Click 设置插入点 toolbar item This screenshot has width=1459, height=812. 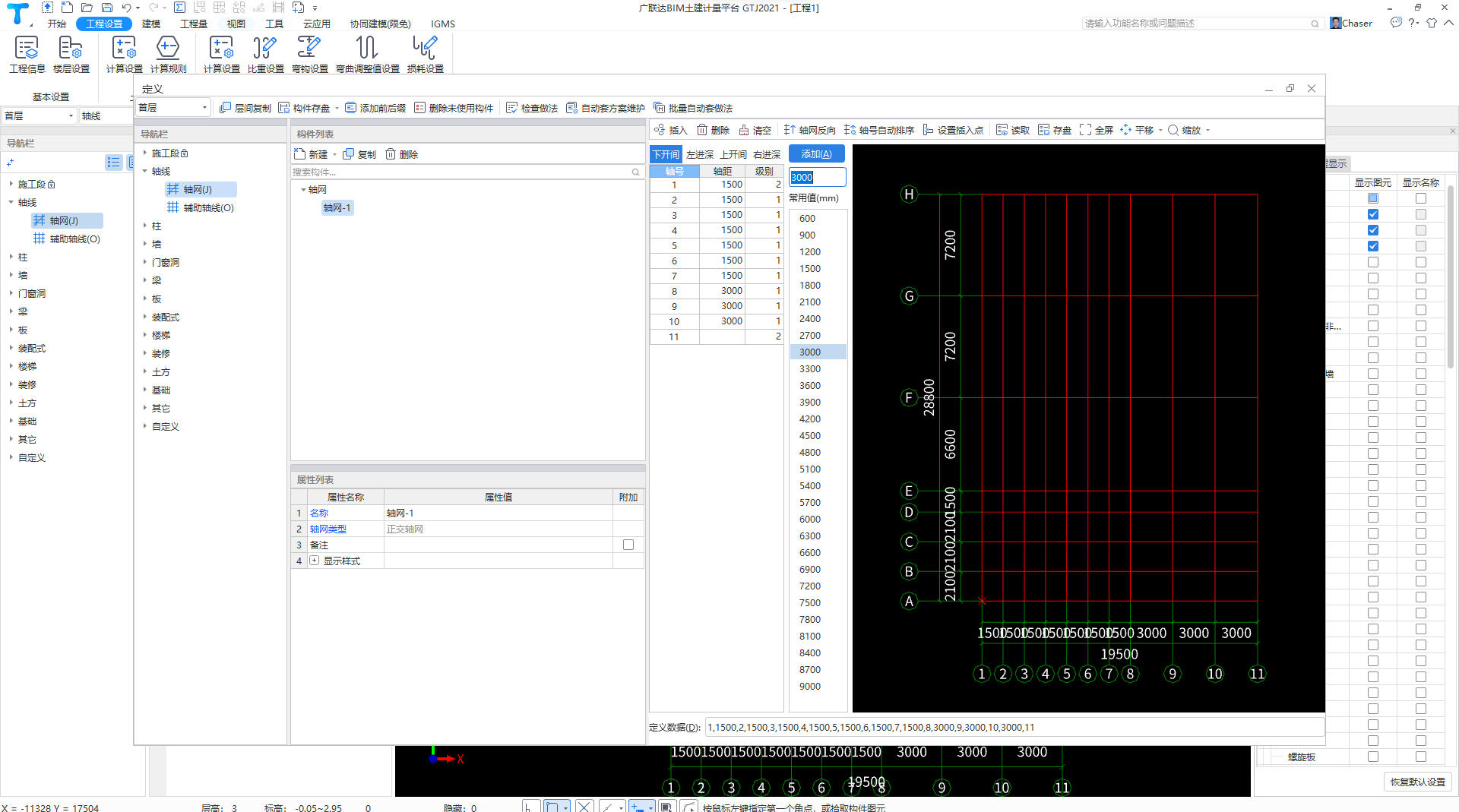click(x=953, y=130)
